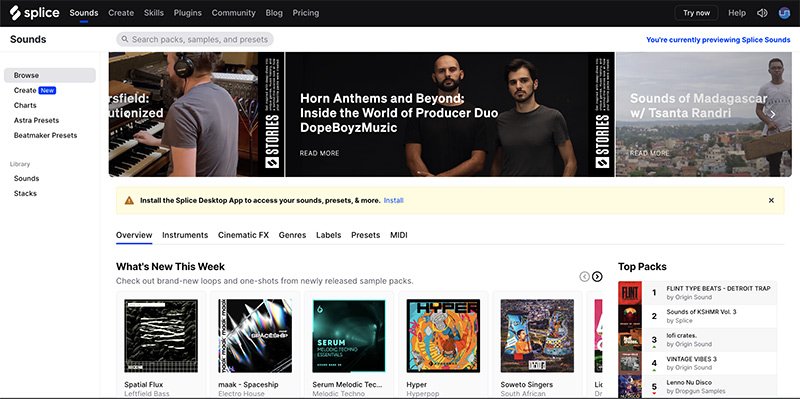The height and width of the screenshot is (399, 800).
Task: Open the Soweto Singers pack cover
Action: 537,336
